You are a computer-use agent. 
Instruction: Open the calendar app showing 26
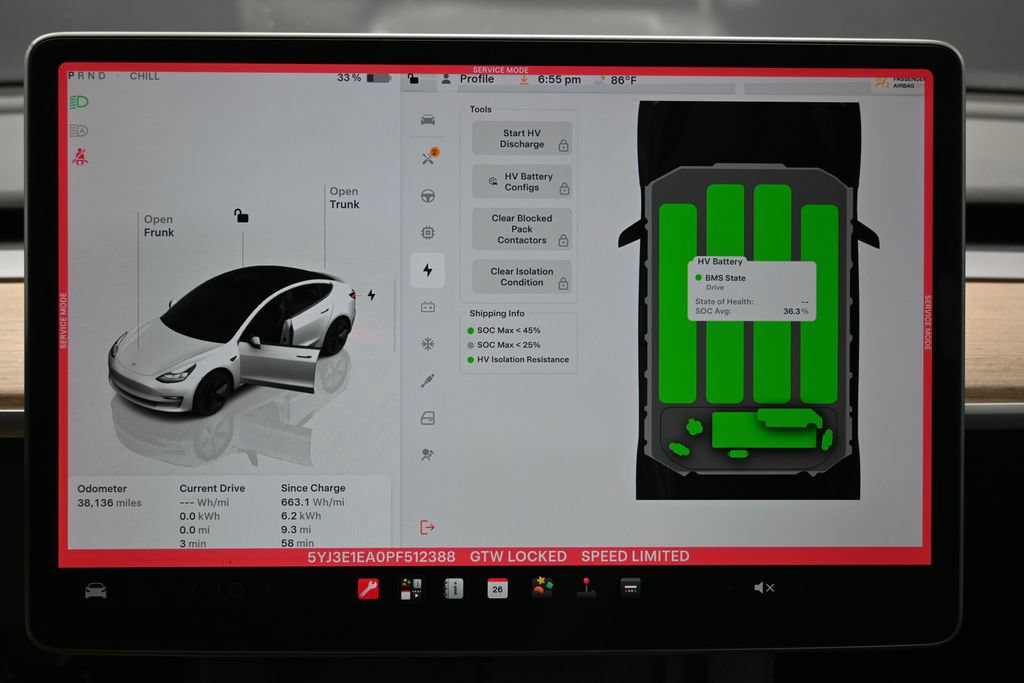[498, 588]
